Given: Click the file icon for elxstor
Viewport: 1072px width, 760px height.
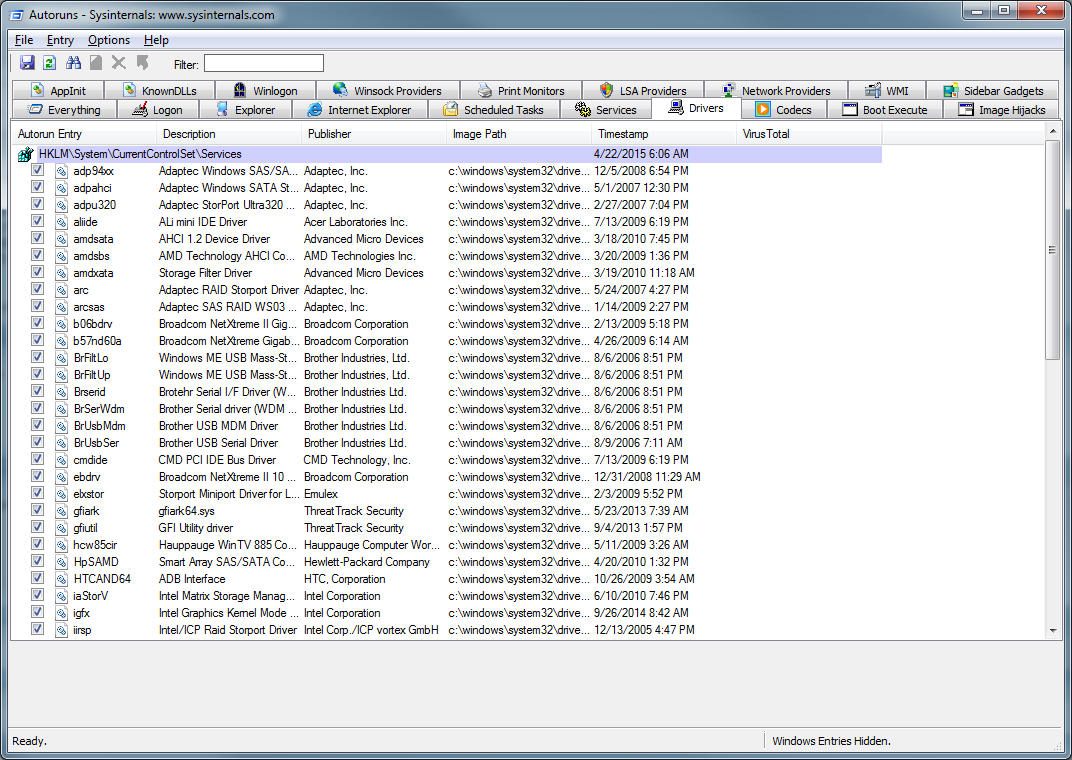Looking at the screenshot, I should tap(62, 494).
